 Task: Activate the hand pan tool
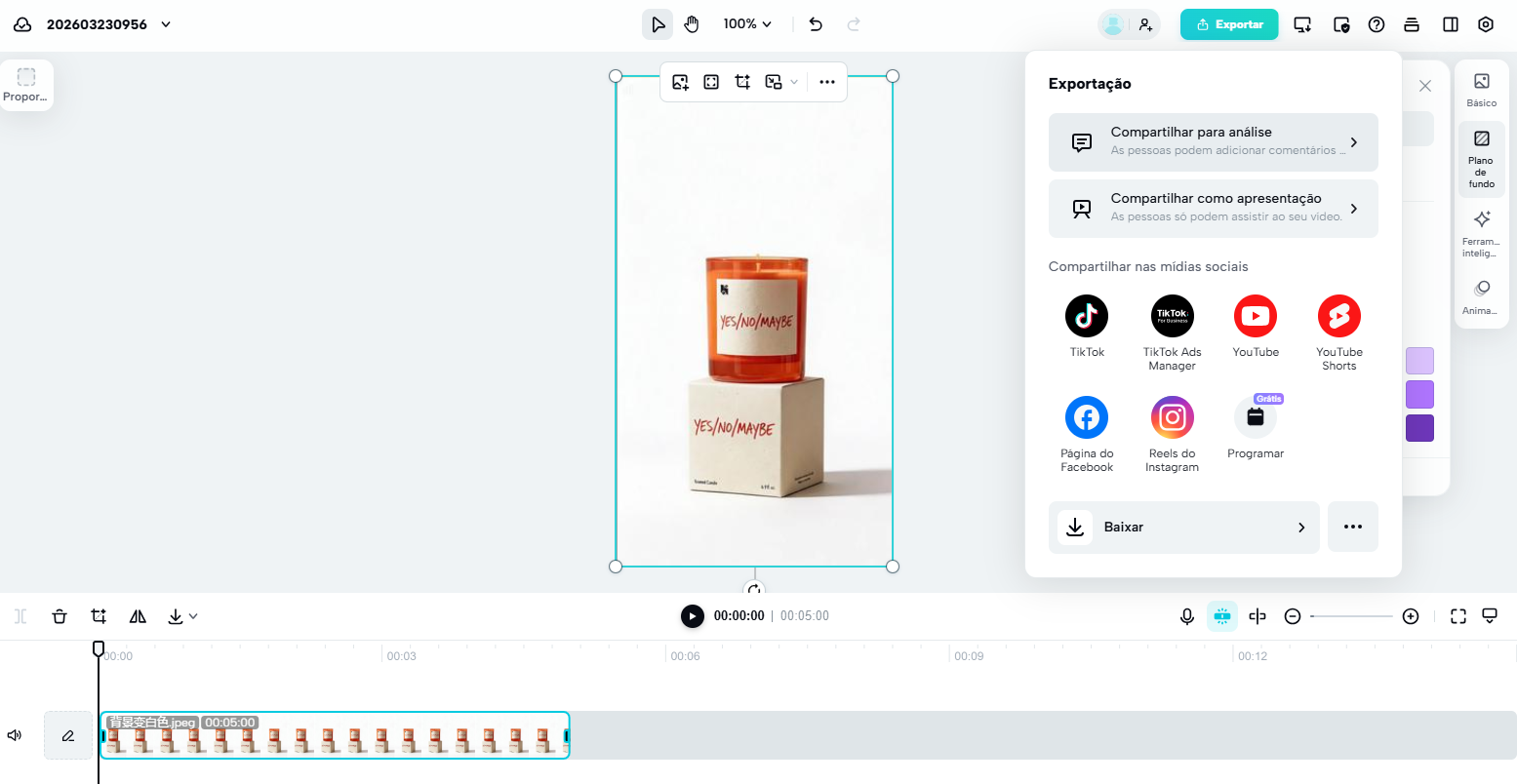692,24
